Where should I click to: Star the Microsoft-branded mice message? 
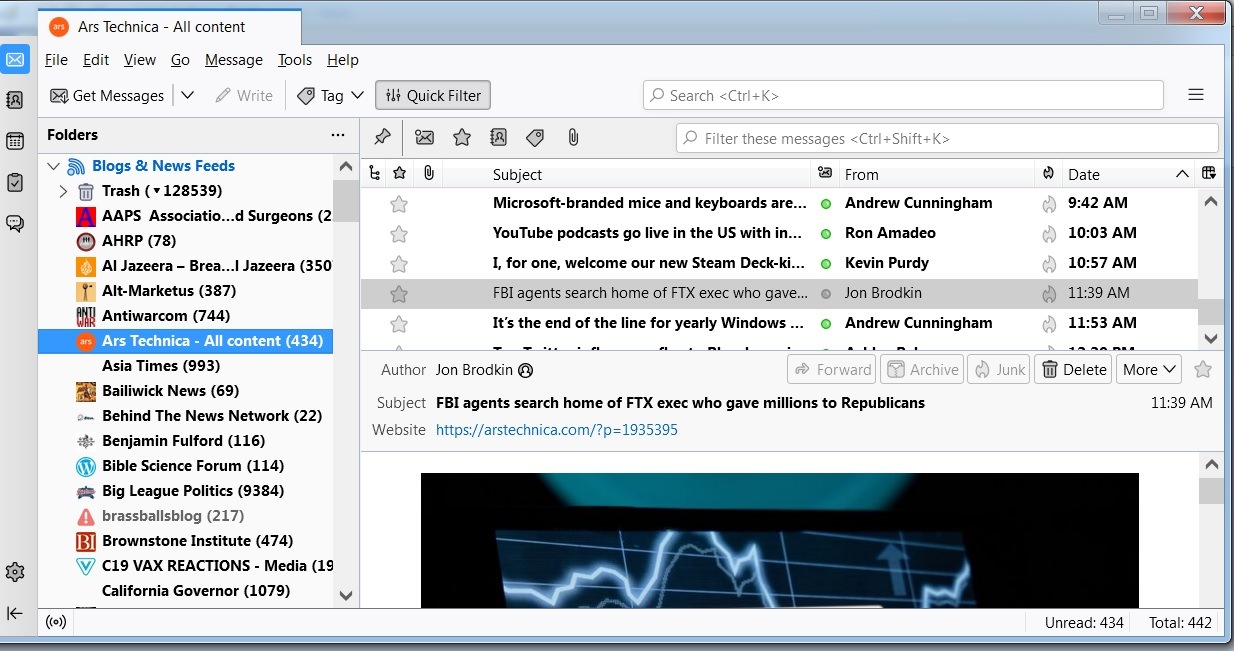coord(399,204)
